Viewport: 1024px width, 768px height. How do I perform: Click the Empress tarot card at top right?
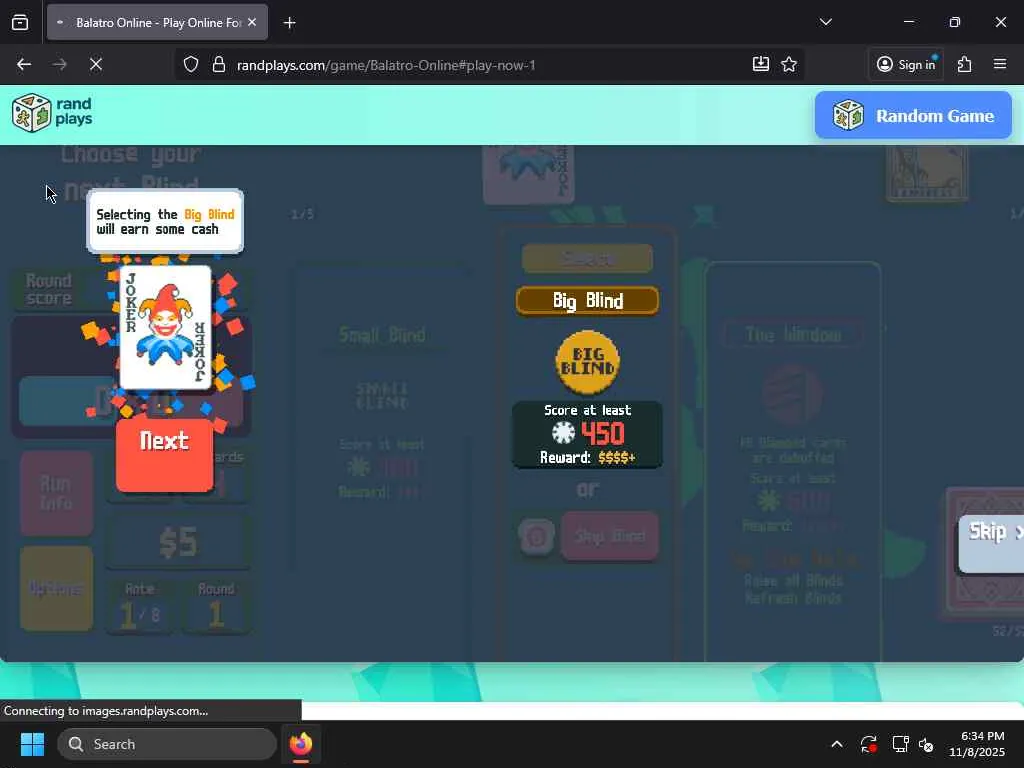click(927, 173)
